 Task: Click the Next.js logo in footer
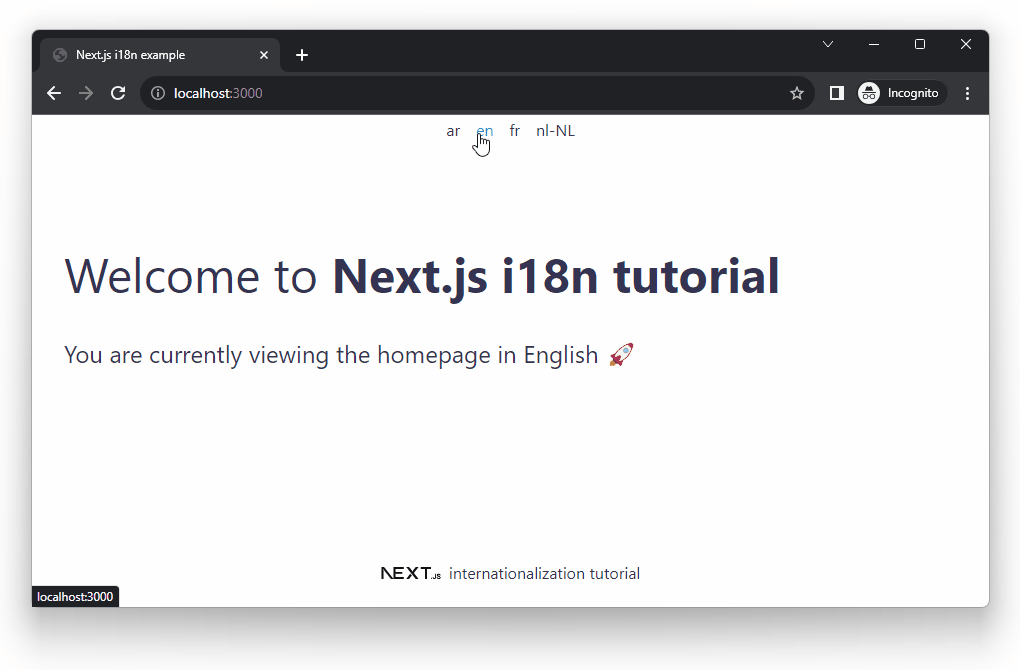(411, 573)
